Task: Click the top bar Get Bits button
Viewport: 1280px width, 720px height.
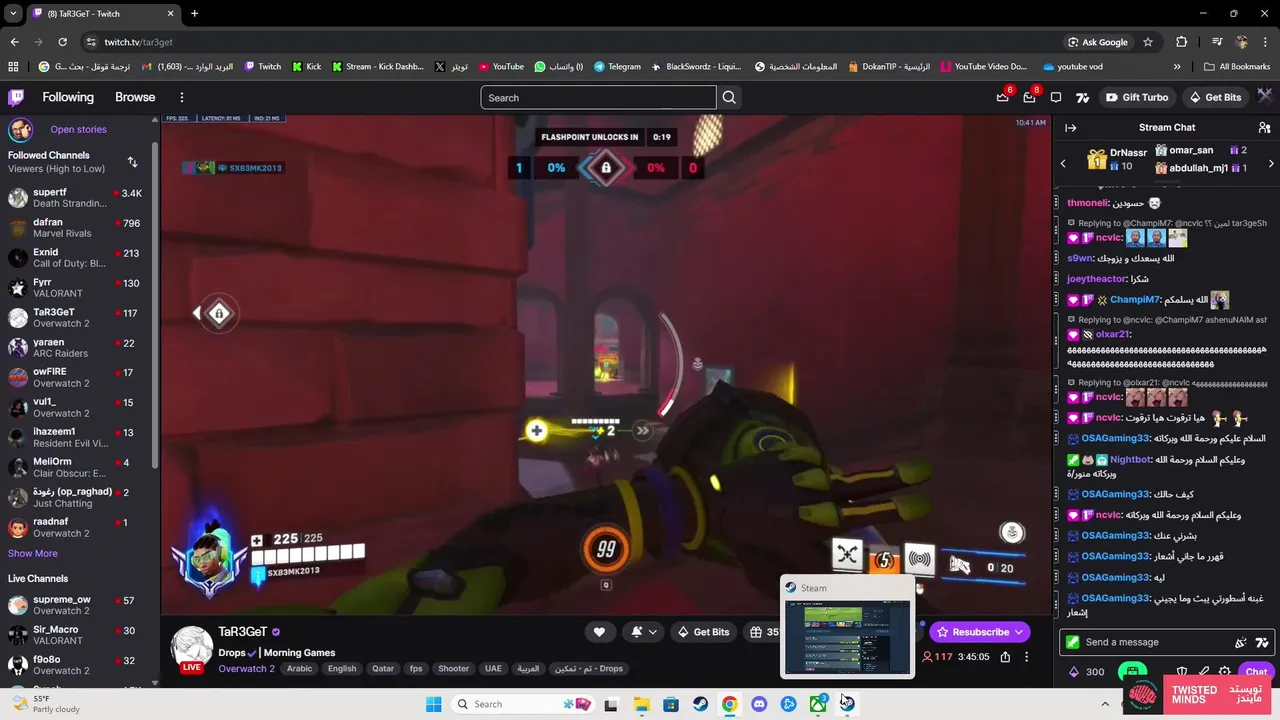Action: (x=1215, y=97)
